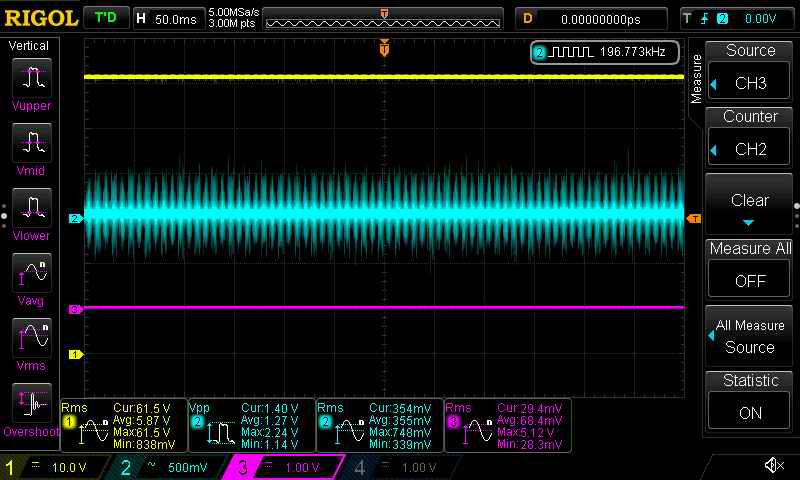Click the Vertical menu header

pyautogui.click(x=29, y=46)
